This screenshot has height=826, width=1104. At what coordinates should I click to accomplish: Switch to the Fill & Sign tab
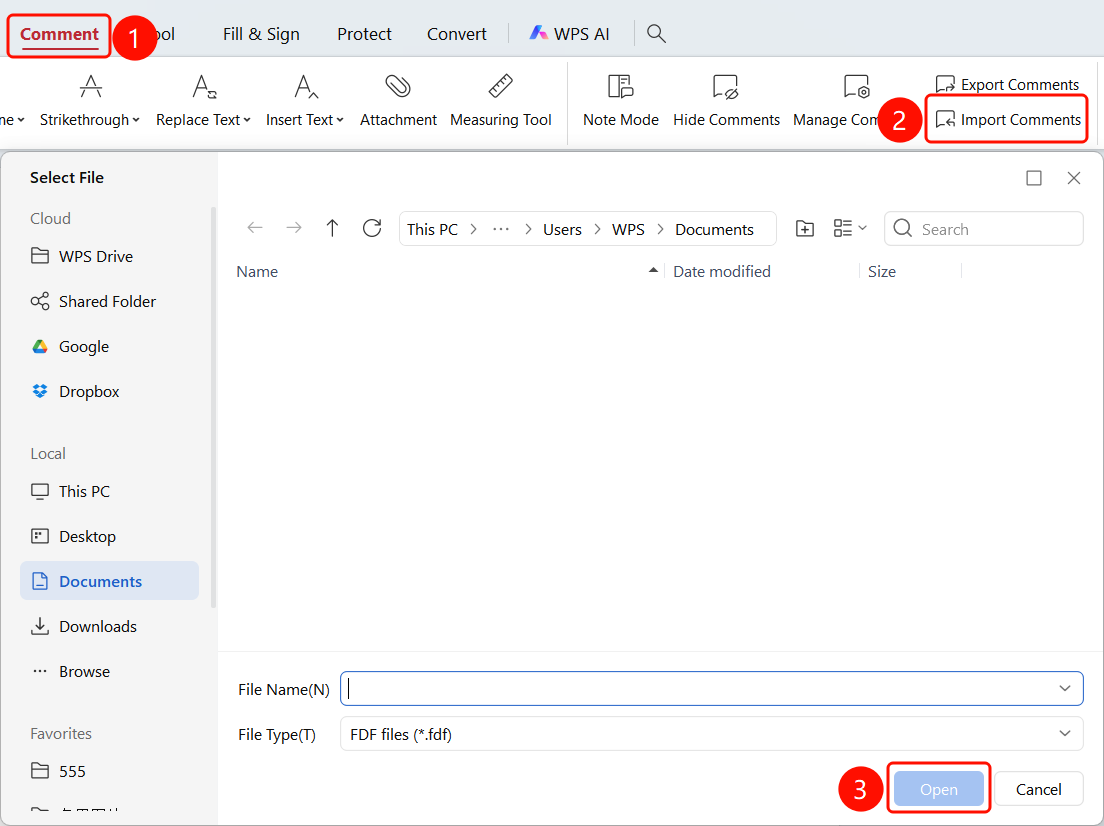click(261, 34)
